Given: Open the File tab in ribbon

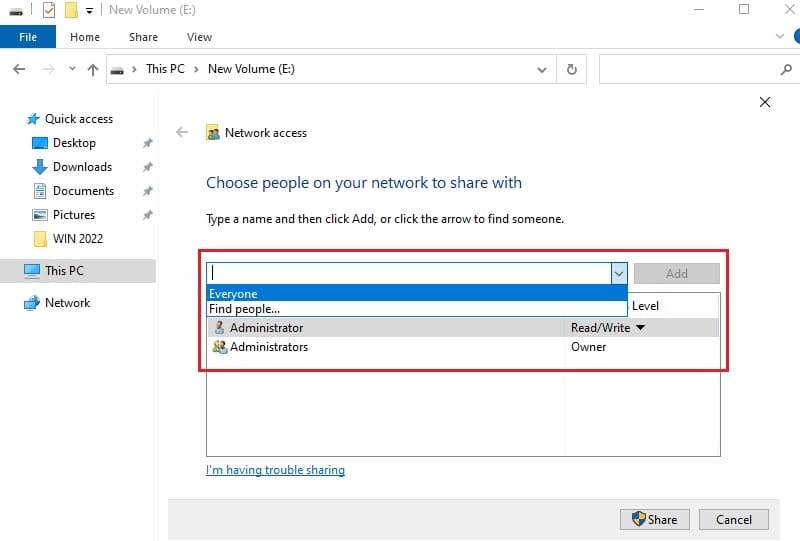Looking at the screenshot, I should point(28,37).
